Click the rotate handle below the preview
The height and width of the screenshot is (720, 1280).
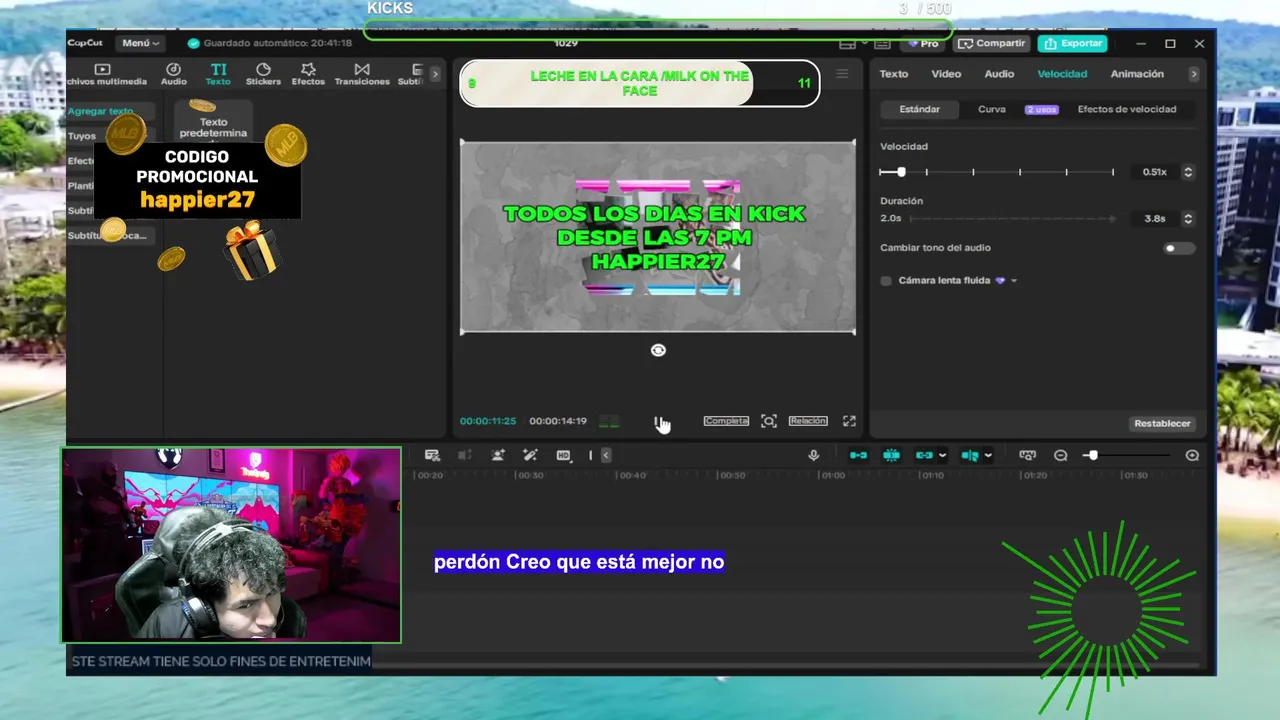(x=658, y=350)
